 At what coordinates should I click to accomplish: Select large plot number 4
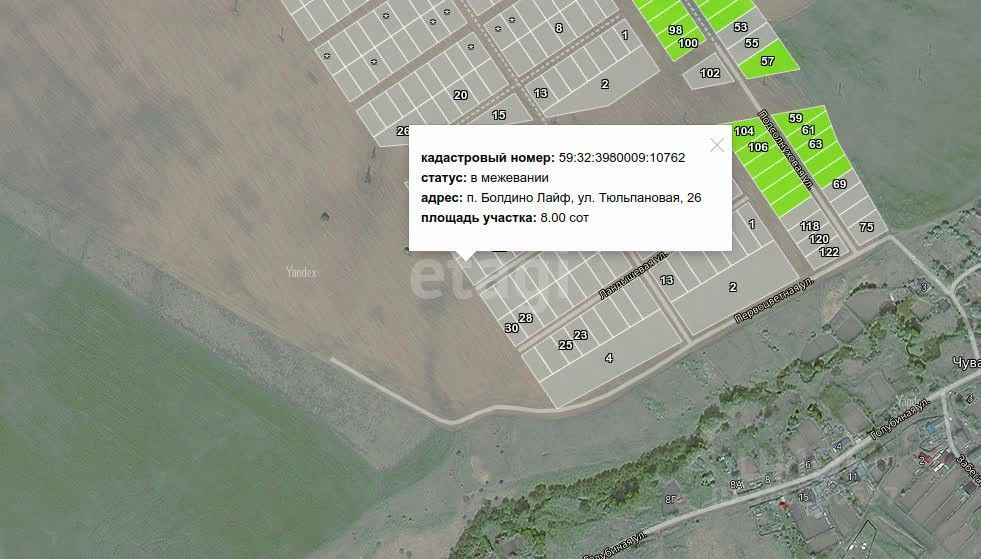point(609,358)
